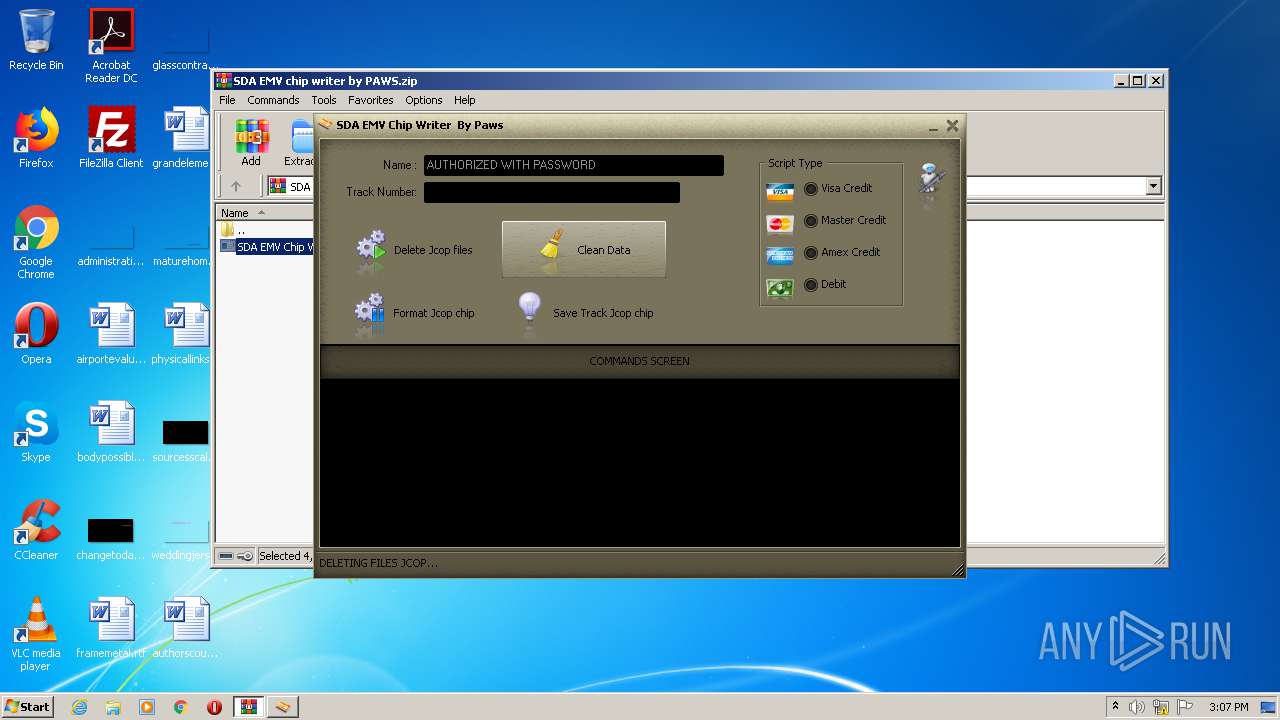Click WinRAR taskbar button
Image resolution: width=1280 pixels, height=720 pixels.
click(x=248, y=707)
